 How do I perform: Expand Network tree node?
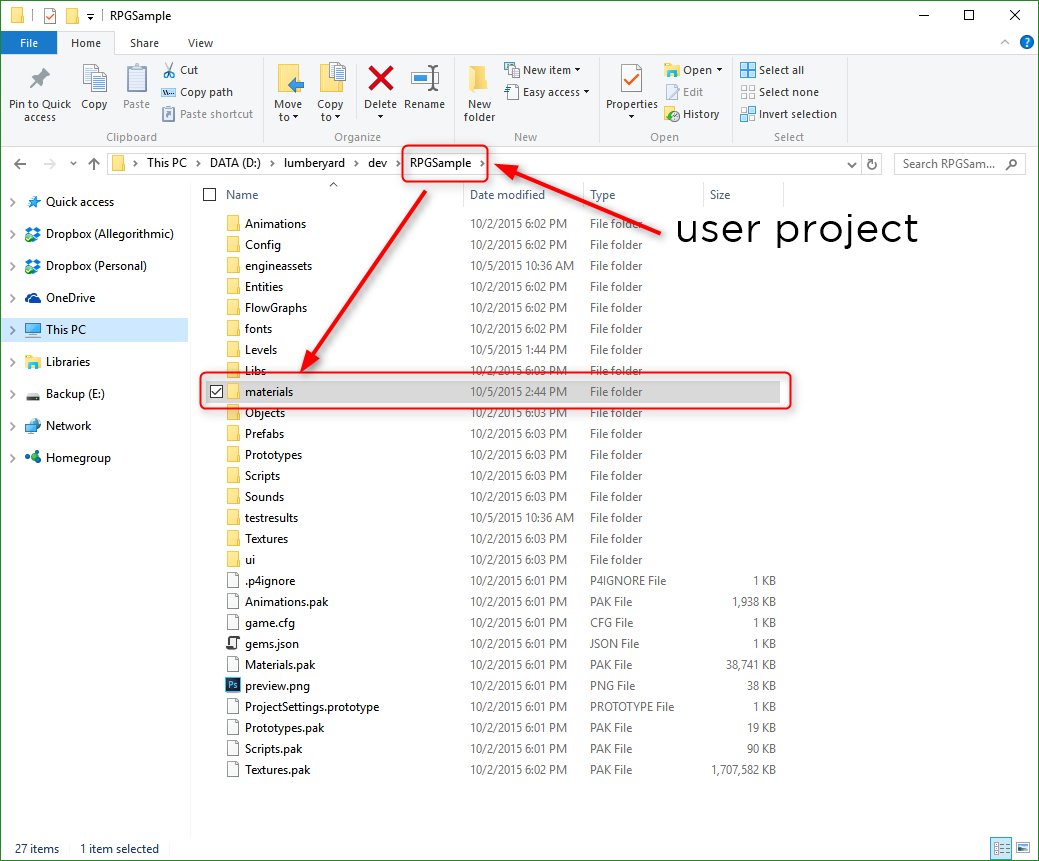point(13,426)
